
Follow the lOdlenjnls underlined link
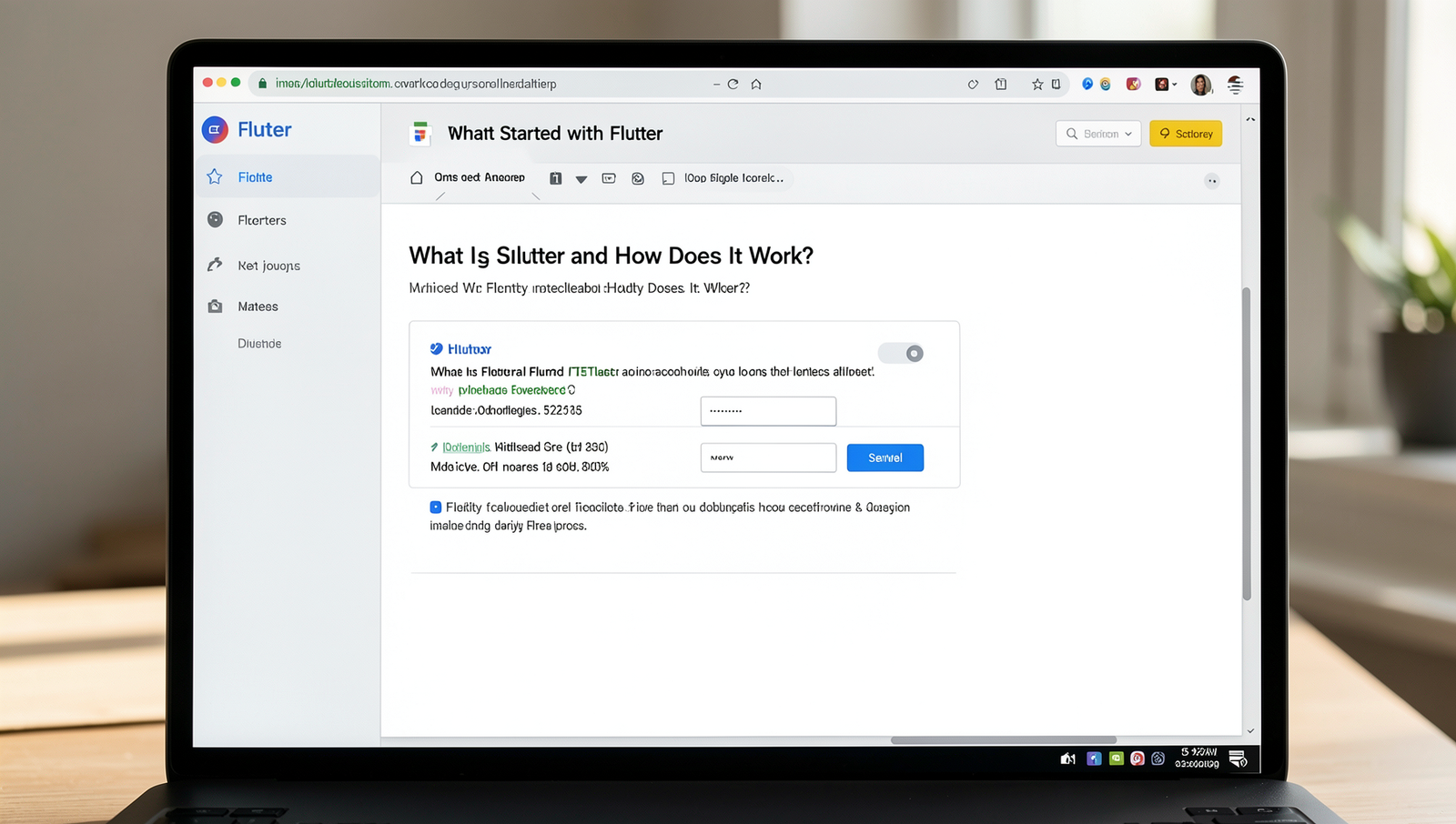pyautogui.click(x=467, y=447)
